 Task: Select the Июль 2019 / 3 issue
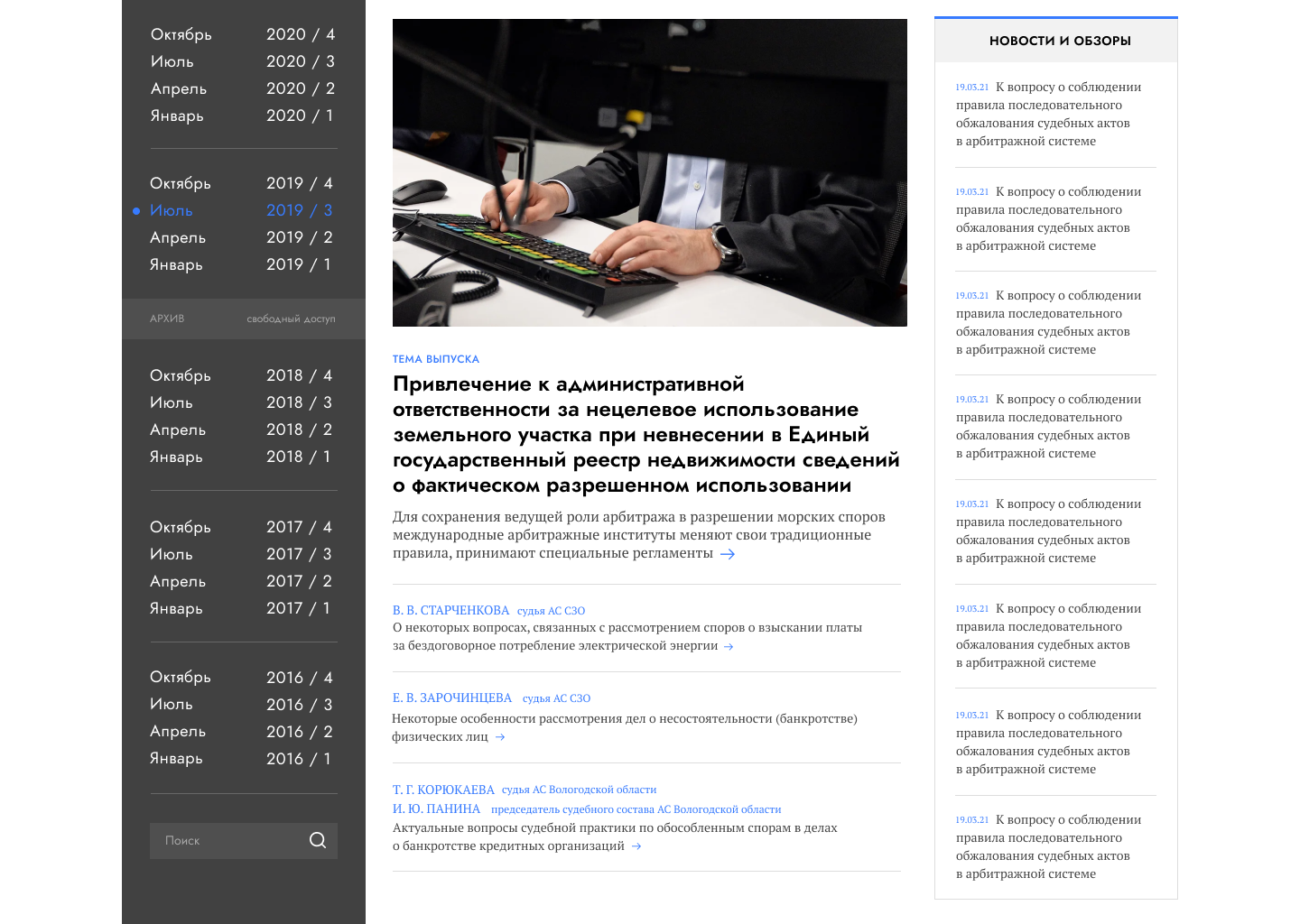(242, 210)
